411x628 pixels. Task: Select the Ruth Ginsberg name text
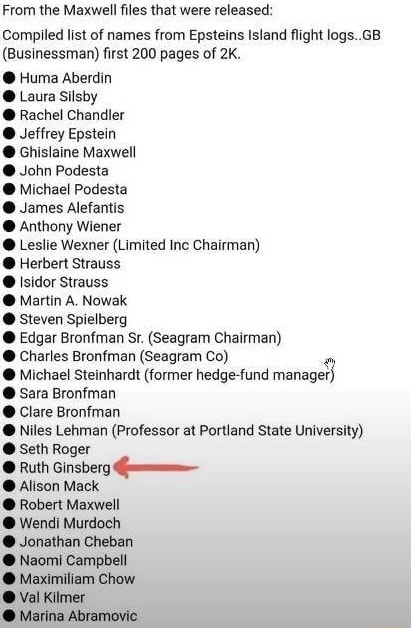(65, 467)
